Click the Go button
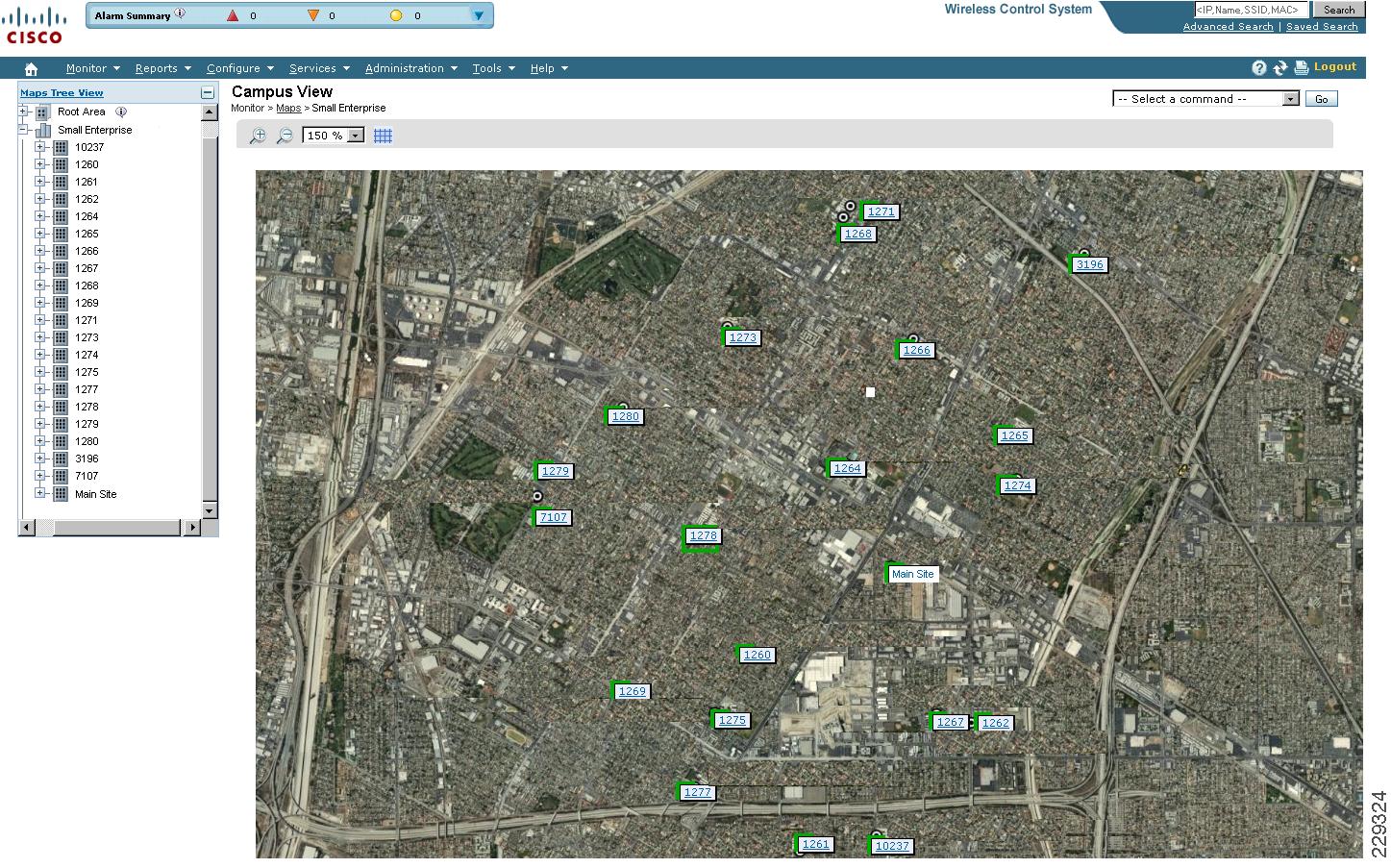 tap(1321, 99)
